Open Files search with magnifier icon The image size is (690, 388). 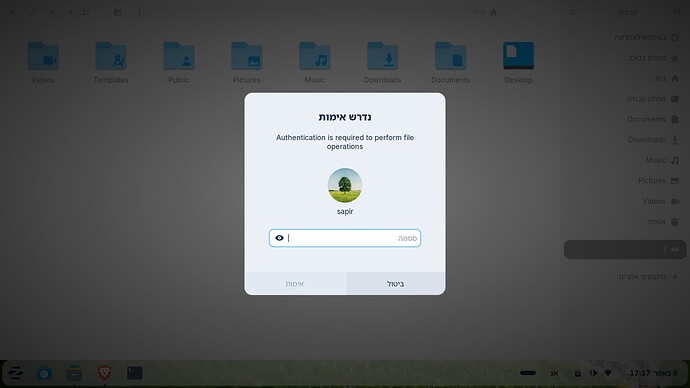pyautogui.click(x=677, y=12)
